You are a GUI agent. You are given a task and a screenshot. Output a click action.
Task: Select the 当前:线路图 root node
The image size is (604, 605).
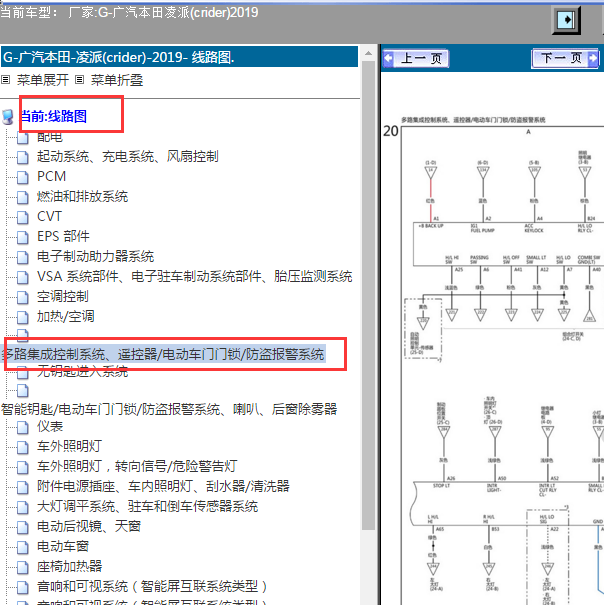[x=53, y=116]
